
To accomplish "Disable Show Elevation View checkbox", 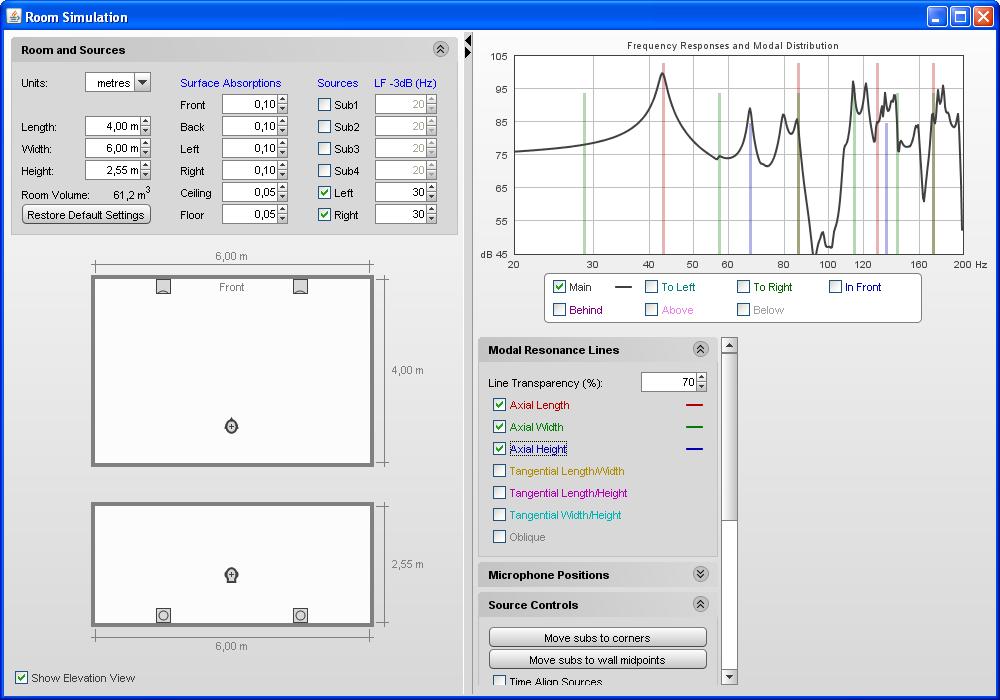I will pyautogui.click(x=22, y=678).
